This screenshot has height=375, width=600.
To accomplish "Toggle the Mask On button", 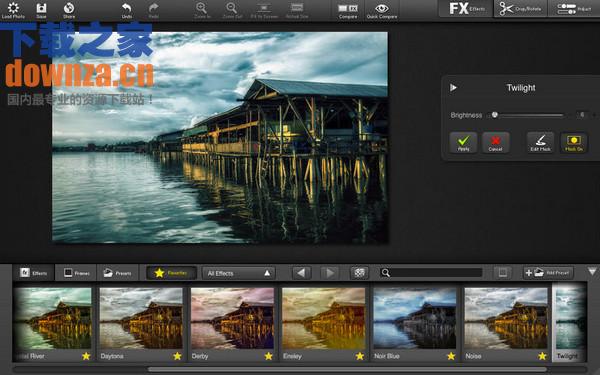I will point(574,143).
